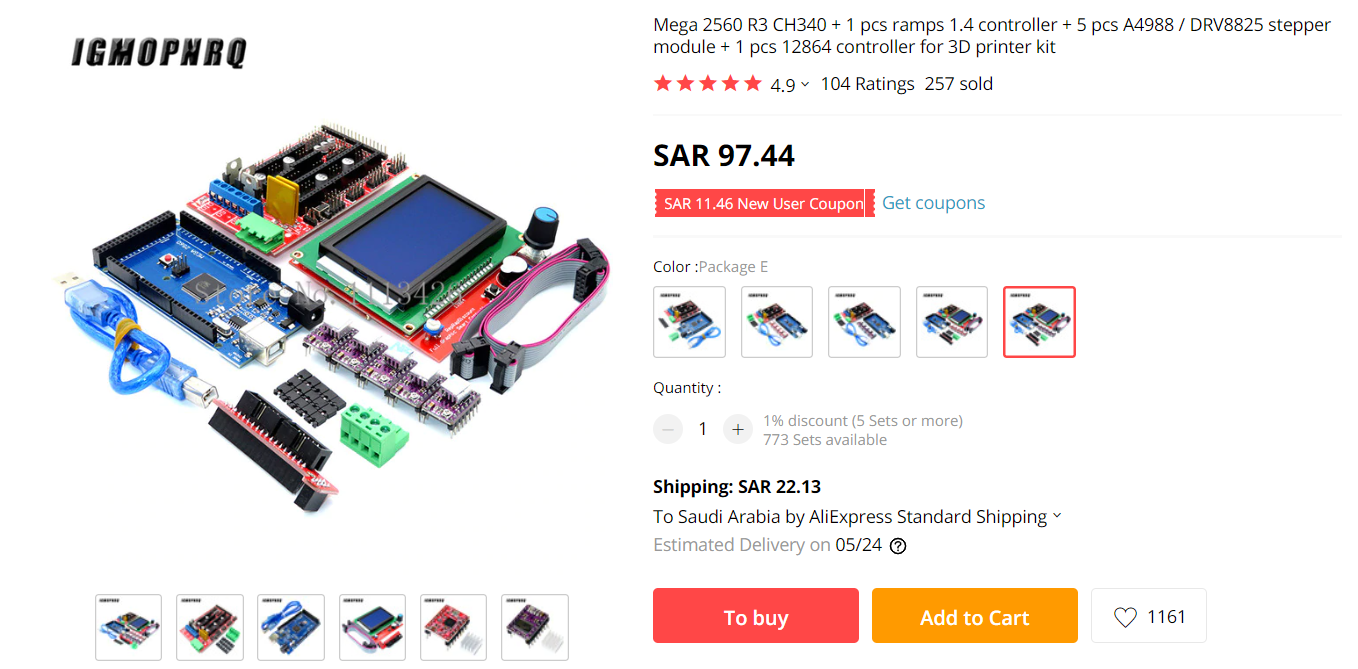Screen dimensions: 1358x669
Task: Click the Add to Cart button
Action: (975, 616)
